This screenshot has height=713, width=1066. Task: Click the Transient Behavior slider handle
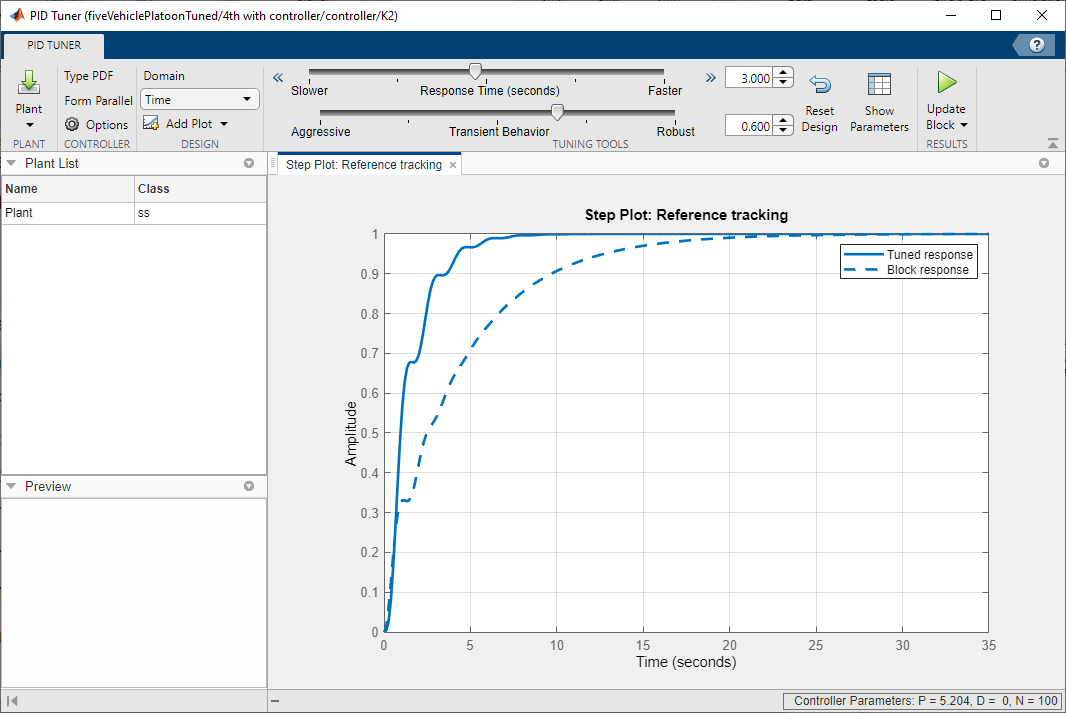coord(557,113)
